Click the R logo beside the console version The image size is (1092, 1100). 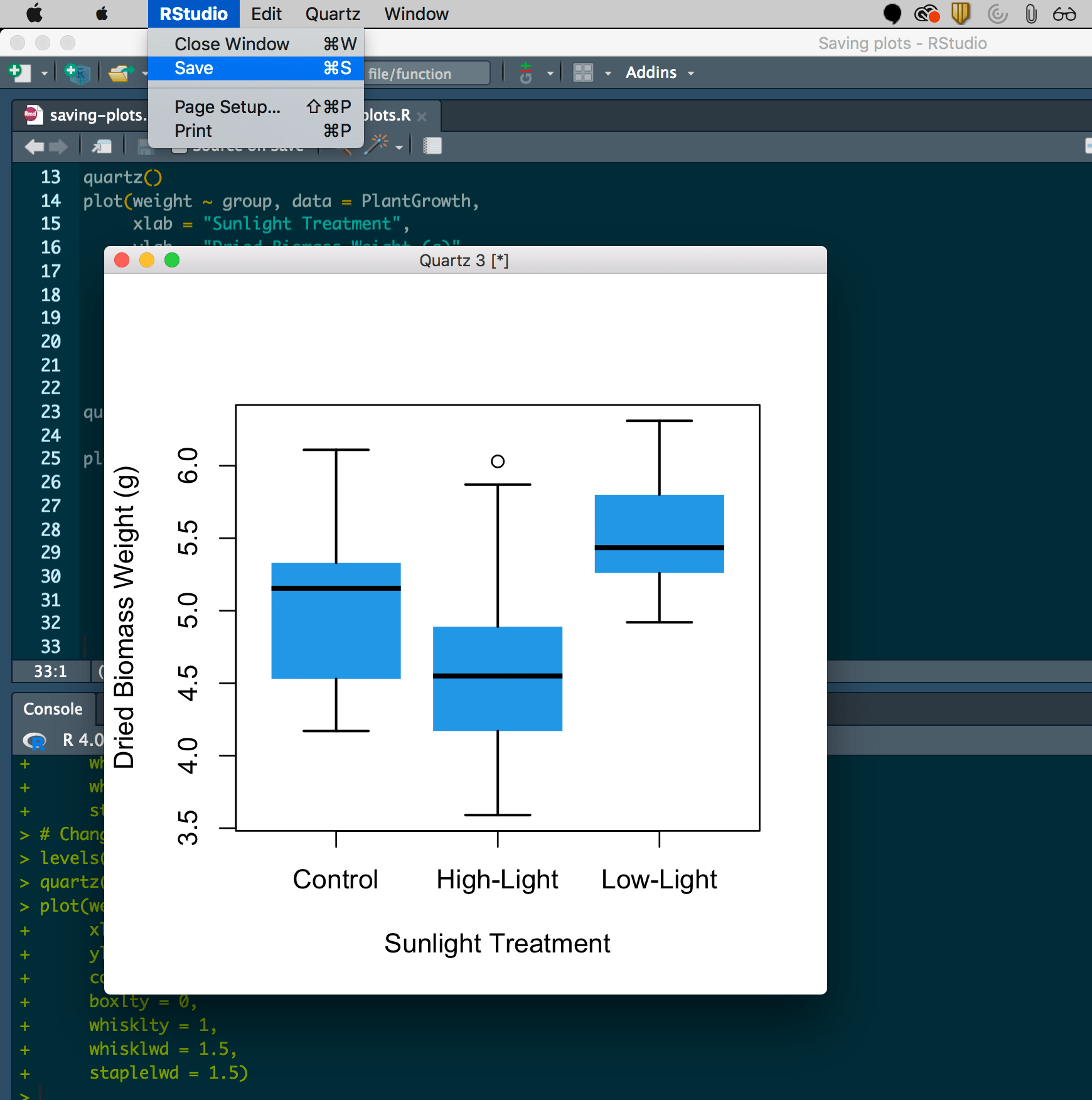click(x=36, y=741)
